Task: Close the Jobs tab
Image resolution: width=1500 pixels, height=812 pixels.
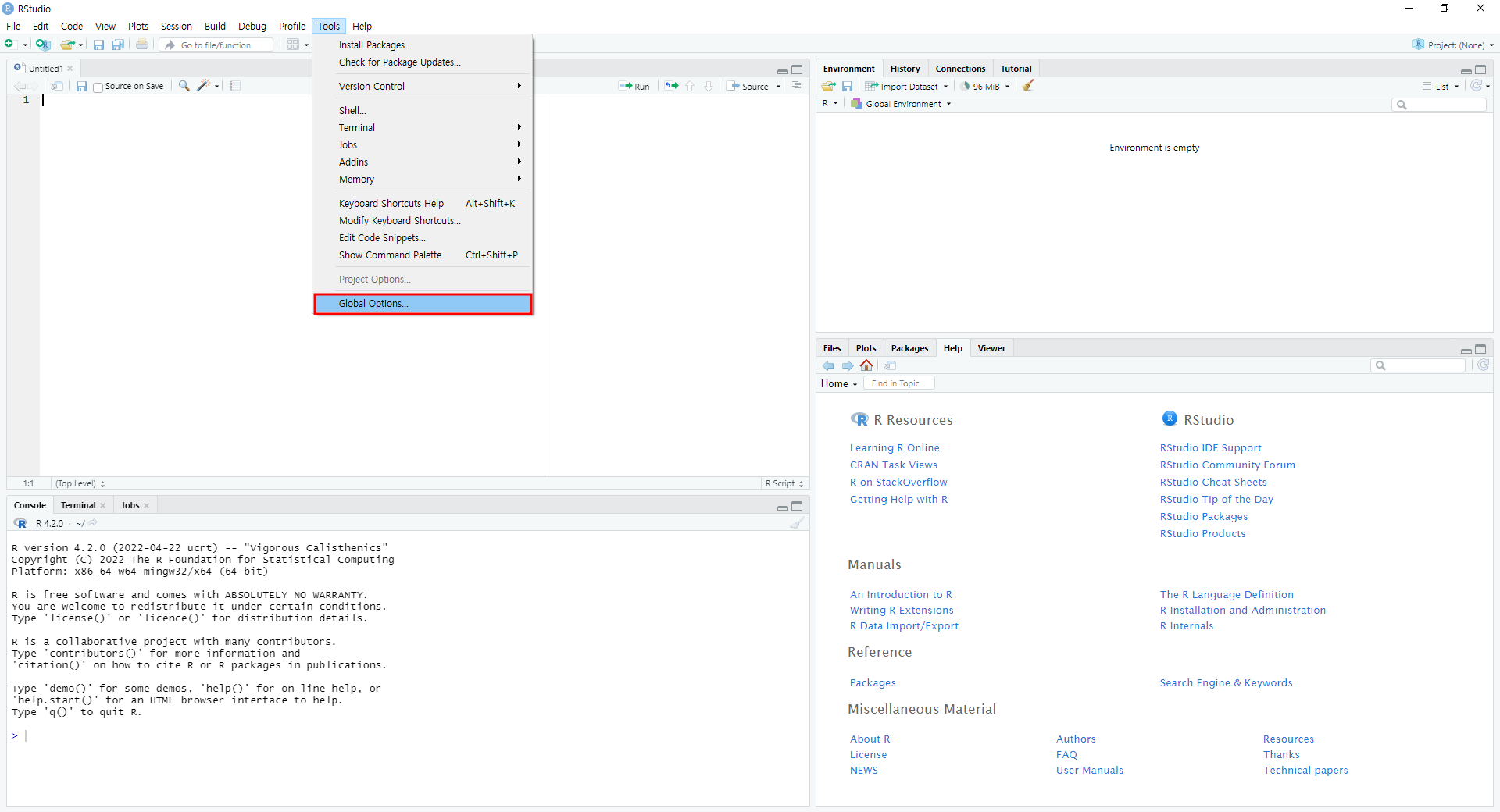Action: (x=146, y=505)
